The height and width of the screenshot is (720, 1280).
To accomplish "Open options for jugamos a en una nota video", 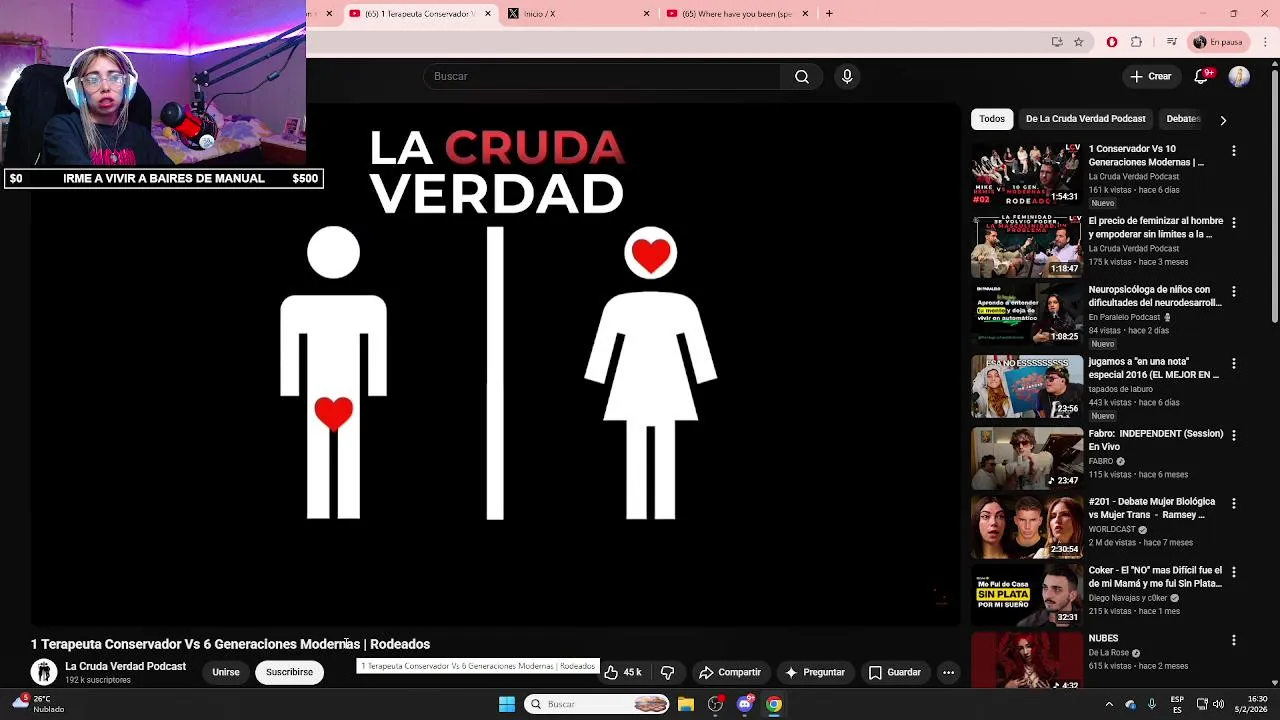I will pos(1233,364).
